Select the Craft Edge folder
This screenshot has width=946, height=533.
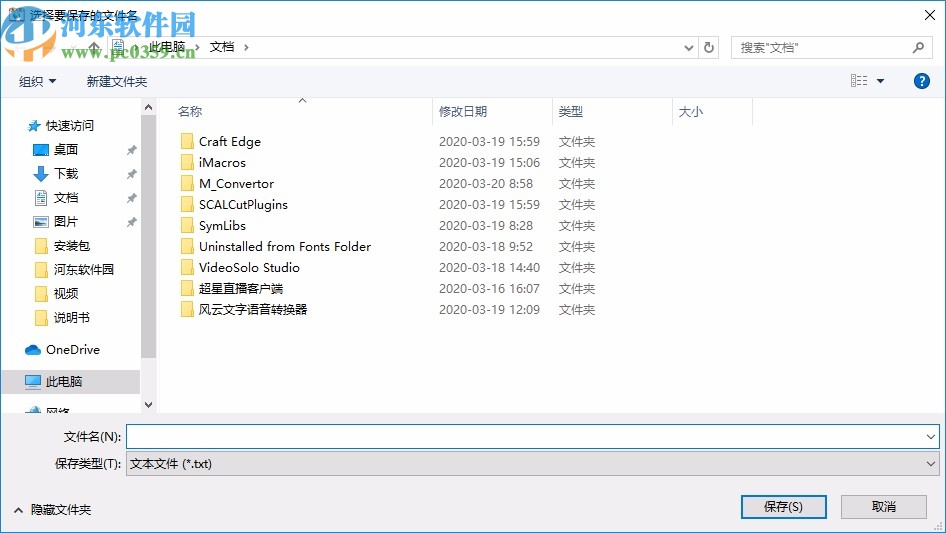[230, 142]
